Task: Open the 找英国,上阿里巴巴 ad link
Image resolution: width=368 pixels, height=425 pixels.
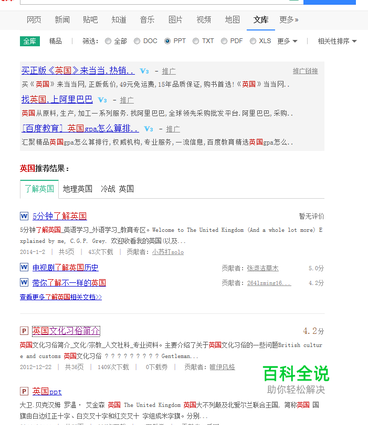Action: pyautogui.click(x=57, y=99)
